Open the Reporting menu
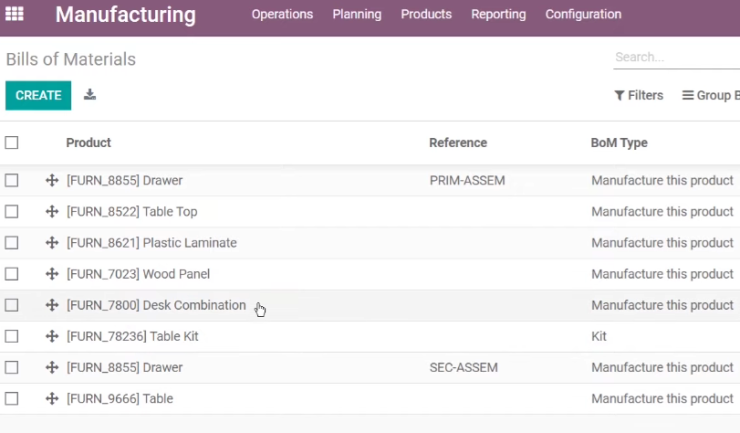 (498, 14)
